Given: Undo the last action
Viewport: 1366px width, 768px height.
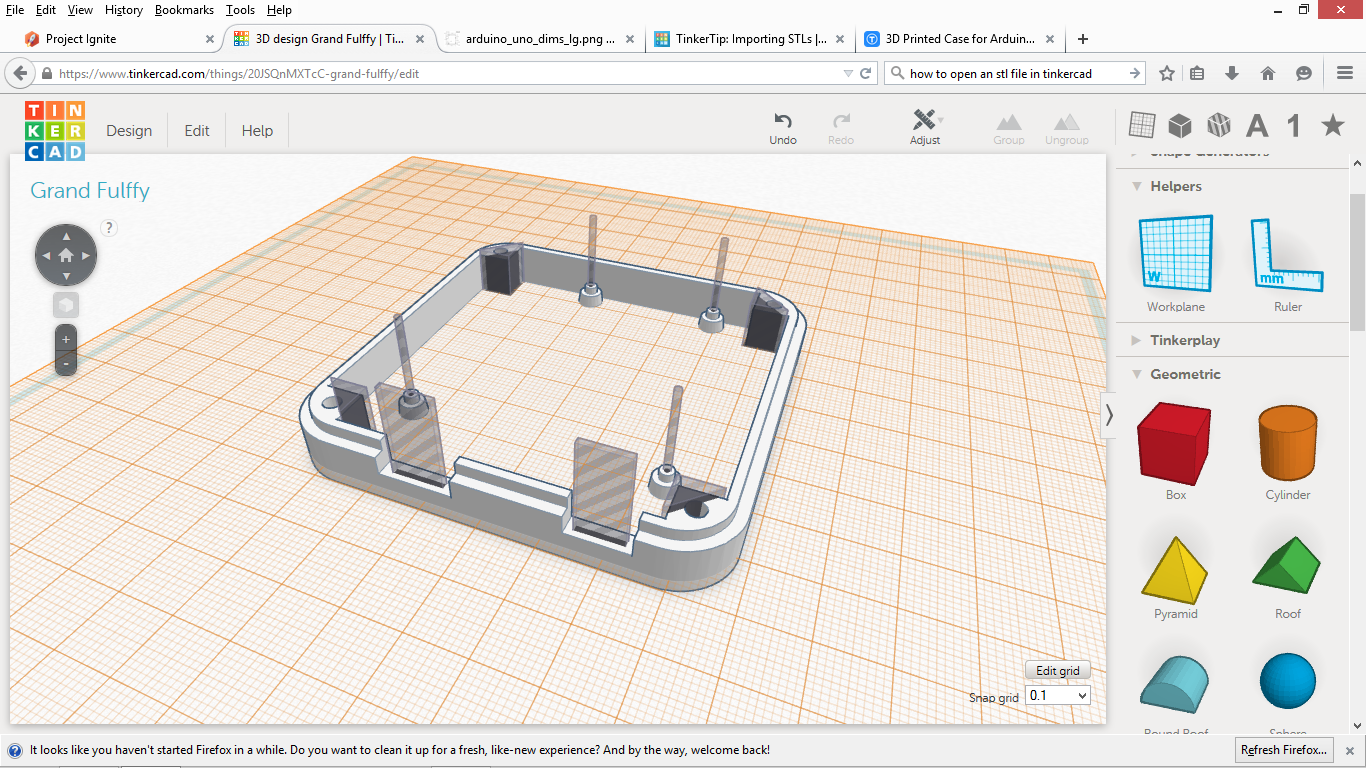Looking at the screenshot, I should (x=783, y=128).
